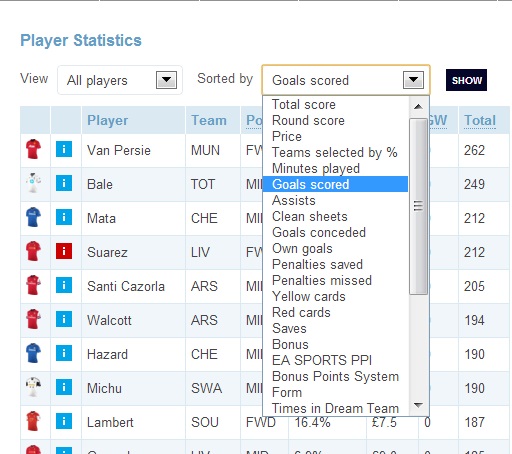This screenshot has width=512, height=454.
Task: Click Lambert's Southampton shirt icon
Action: coord(33,421)
